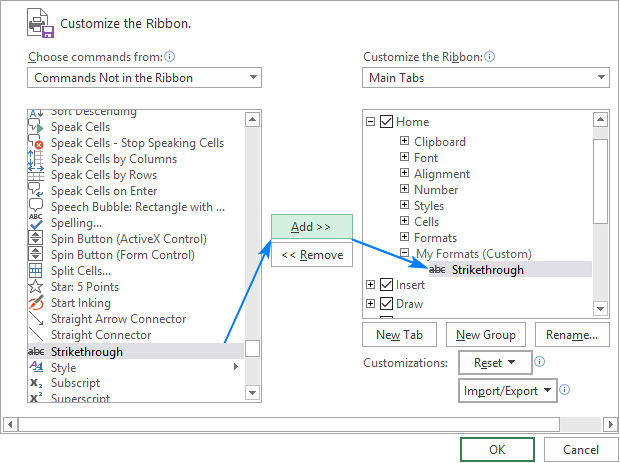Click the Speak Cells command icon

click(35, 127)
